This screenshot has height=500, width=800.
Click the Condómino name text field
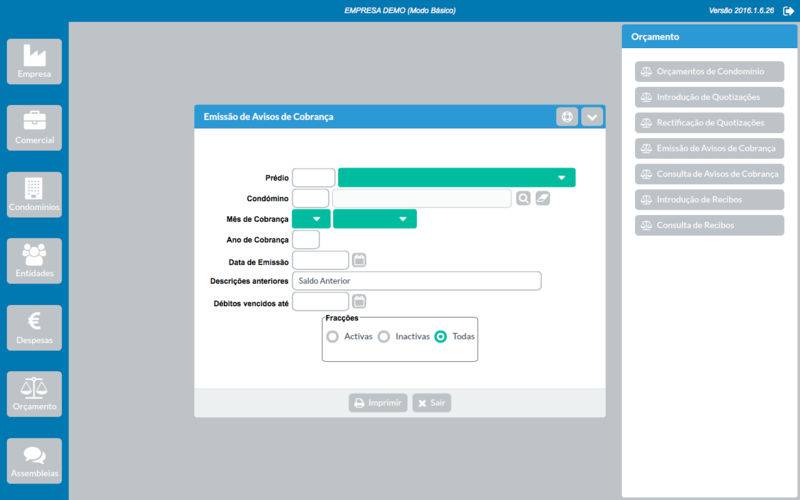(x=421, y=198)
